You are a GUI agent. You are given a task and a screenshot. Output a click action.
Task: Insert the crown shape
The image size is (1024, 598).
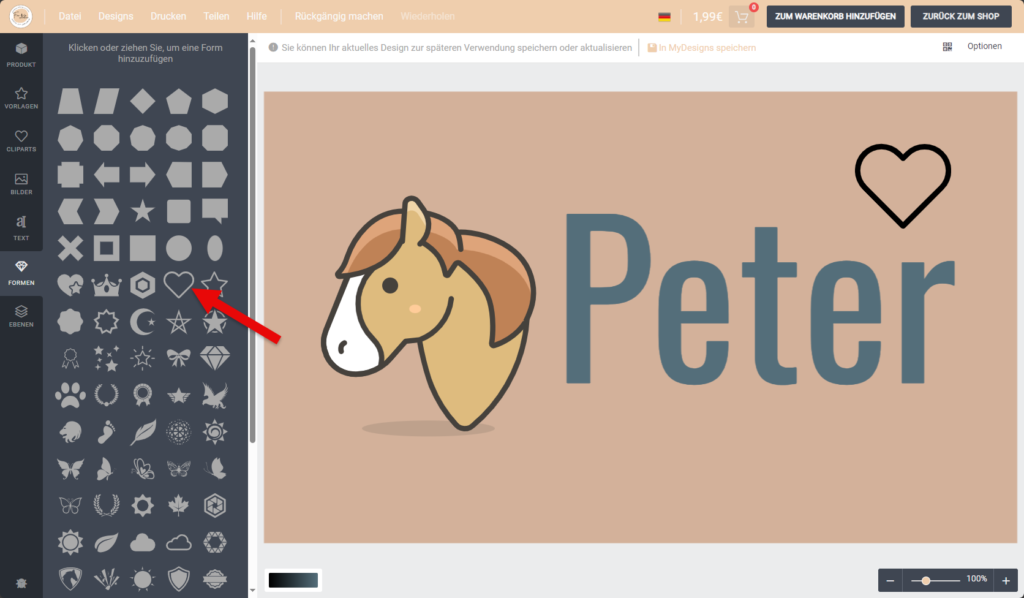coord(106,285)
